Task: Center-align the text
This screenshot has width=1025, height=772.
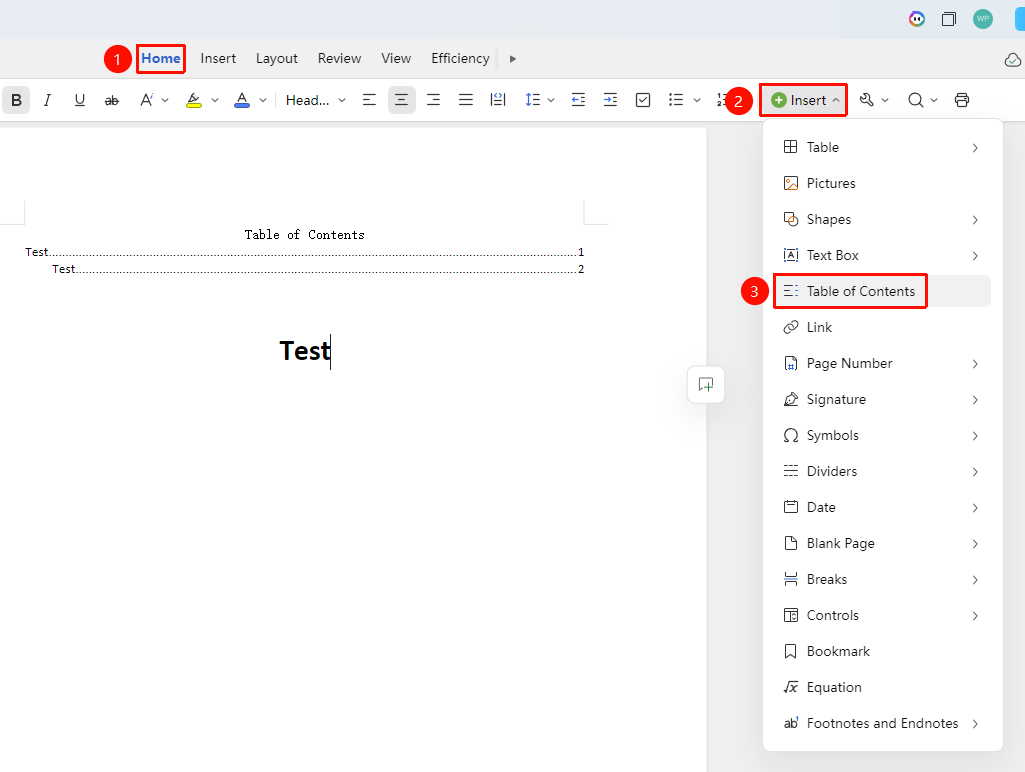Action: (x=401, y=100)
